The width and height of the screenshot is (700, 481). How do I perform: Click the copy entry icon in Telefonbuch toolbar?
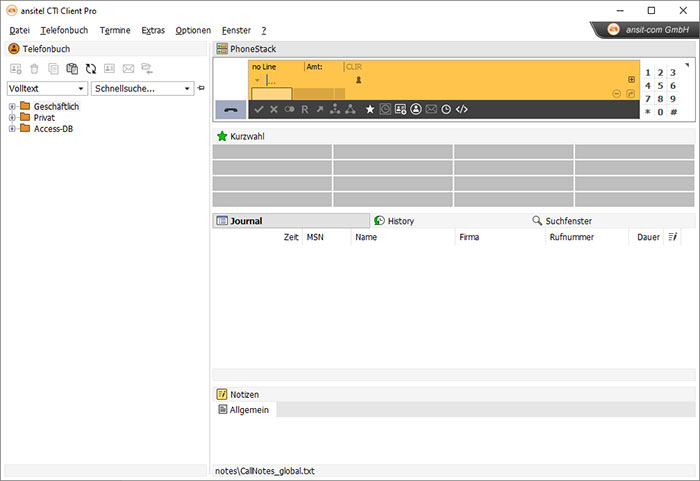tap(53, 69)
